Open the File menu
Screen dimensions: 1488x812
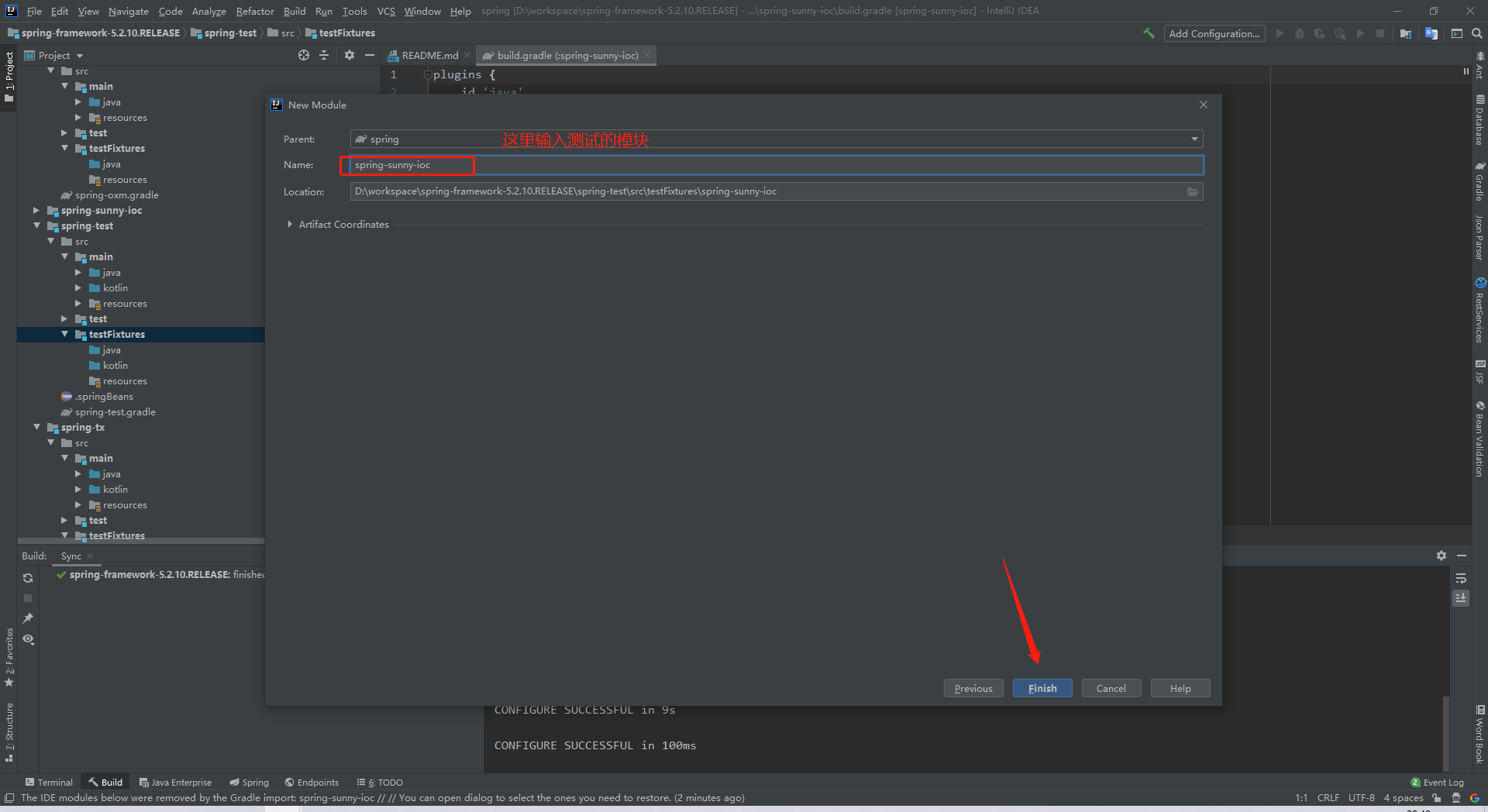[34, 11]
